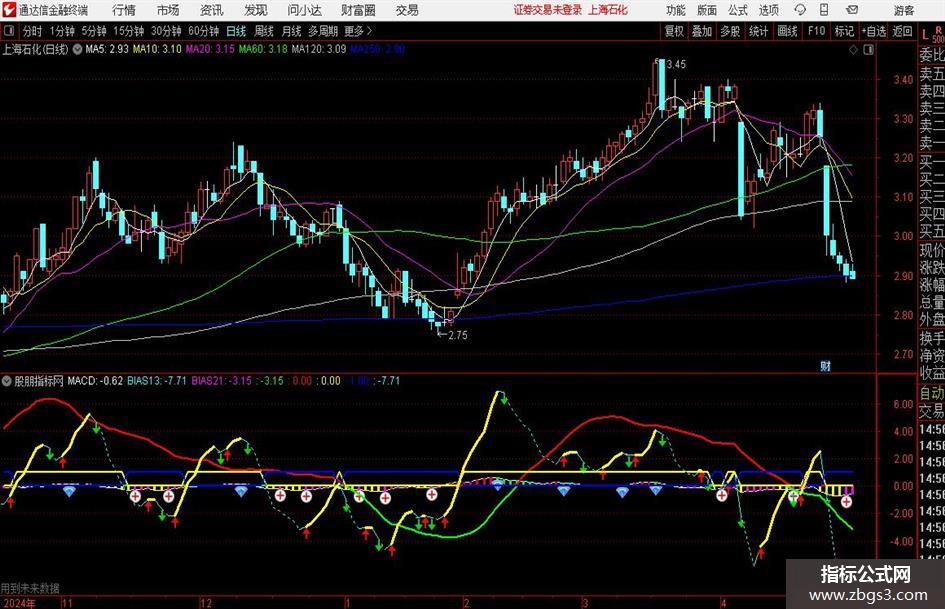Click the MA10: 3.10 indicator value
945x609 pixels.
coord(157,49)
